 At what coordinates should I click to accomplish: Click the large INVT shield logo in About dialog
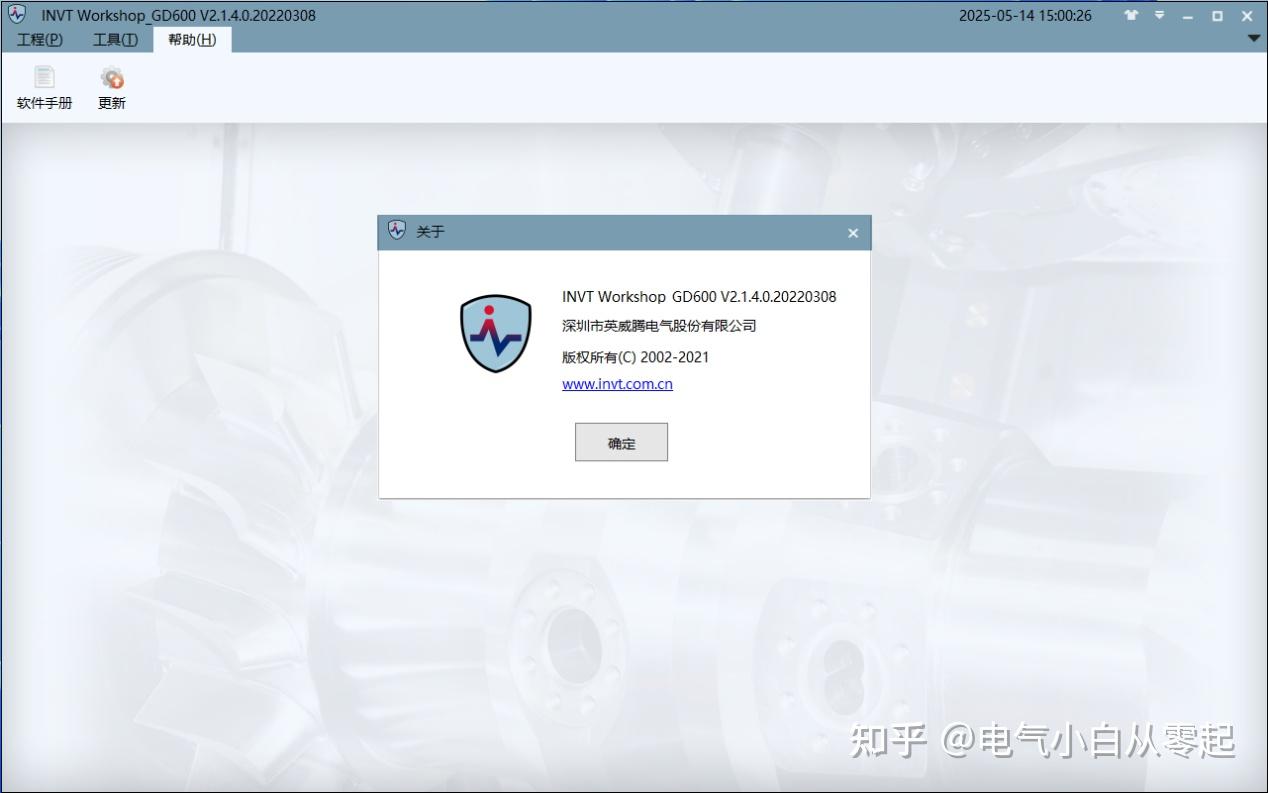[x=495, y=333]
